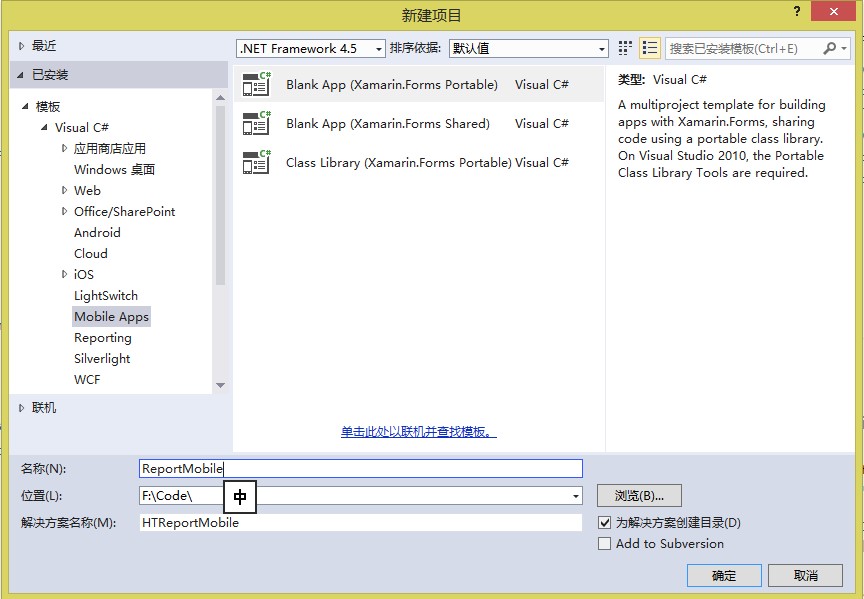Expand the Office/SharePoint tree node
The height and width of the screenshot is (599, 864).
coord(64,211)
